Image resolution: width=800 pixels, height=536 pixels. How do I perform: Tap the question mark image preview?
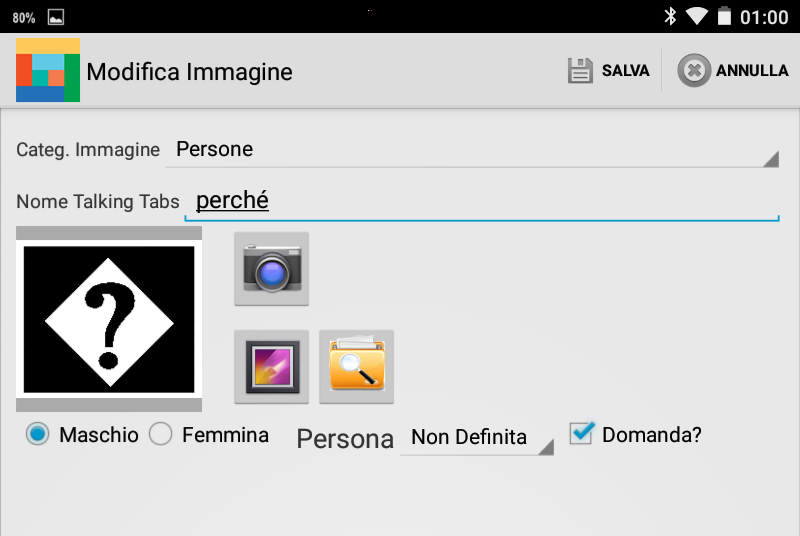[x=109, y=319]
